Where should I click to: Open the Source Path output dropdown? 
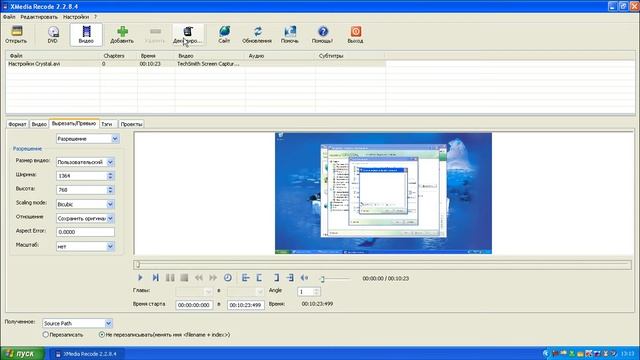108,323
